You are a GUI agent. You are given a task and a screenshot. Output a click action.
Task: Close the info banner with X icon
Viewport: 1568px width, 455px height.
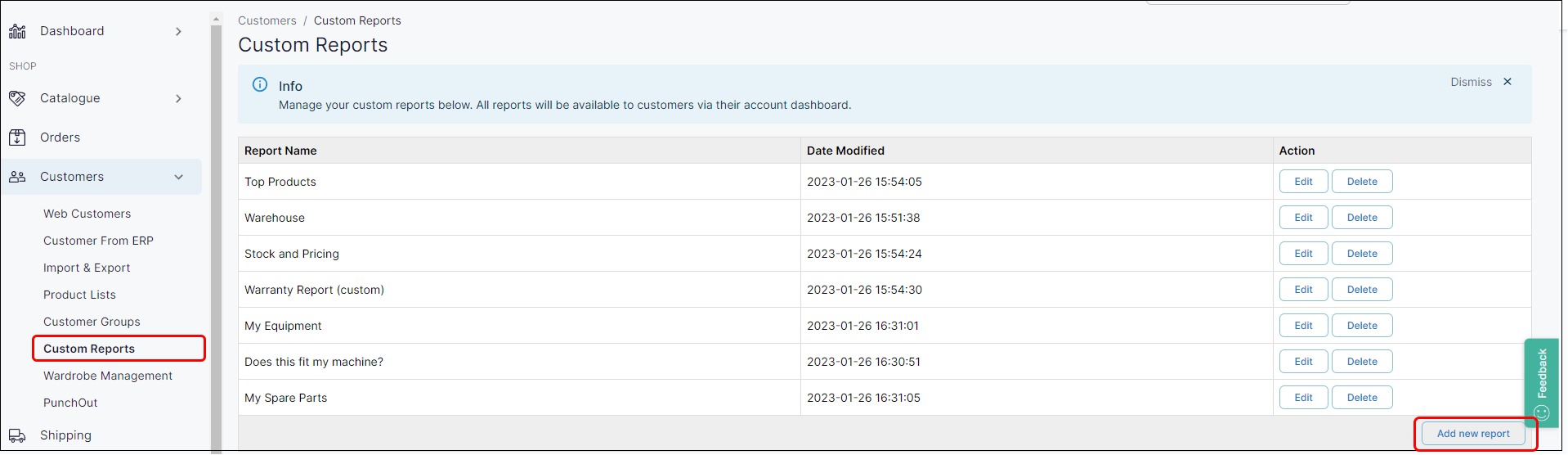pos(1508,82)
